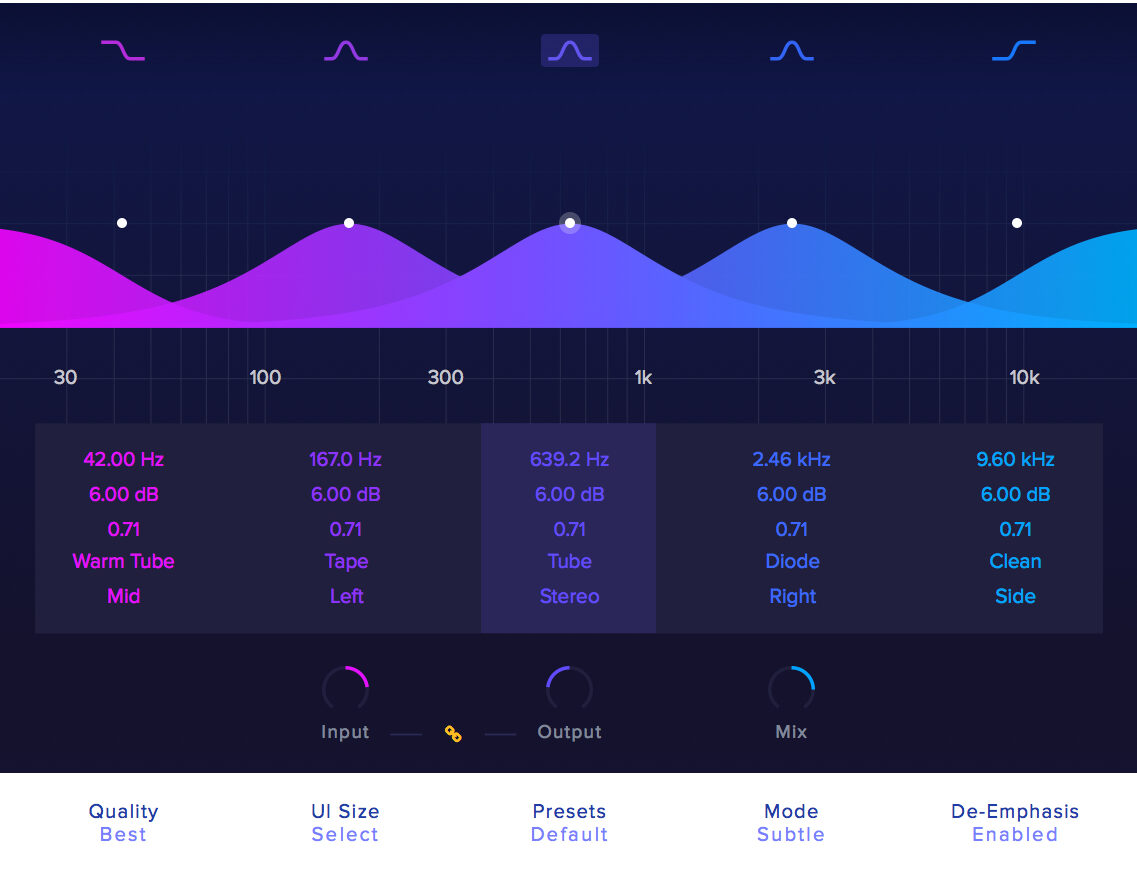Image resolution: width=1137 pixels, height=878 pixels.
Task: Open the Quality menu set to Best
Action: tap(123, 823)
